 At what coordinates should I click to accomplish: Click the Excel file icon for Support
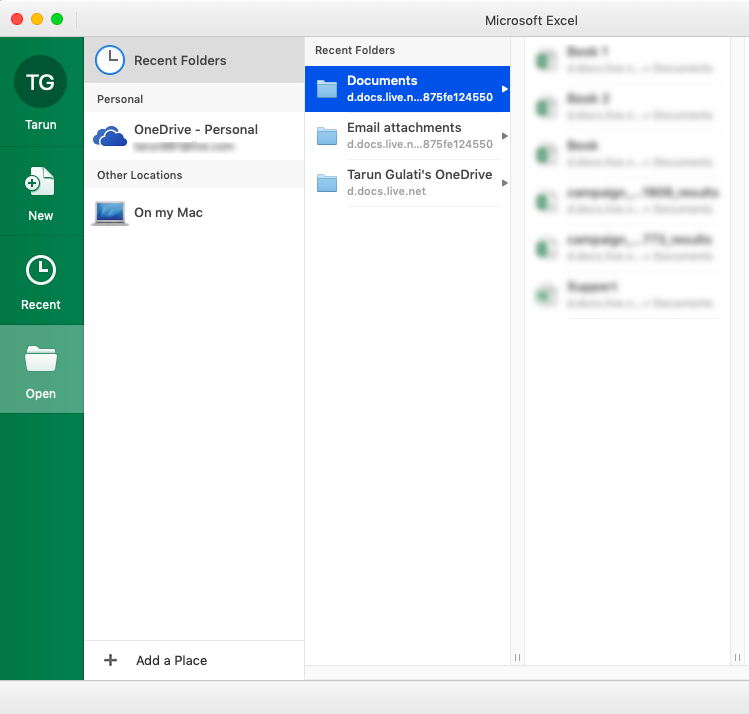(546, 295)
